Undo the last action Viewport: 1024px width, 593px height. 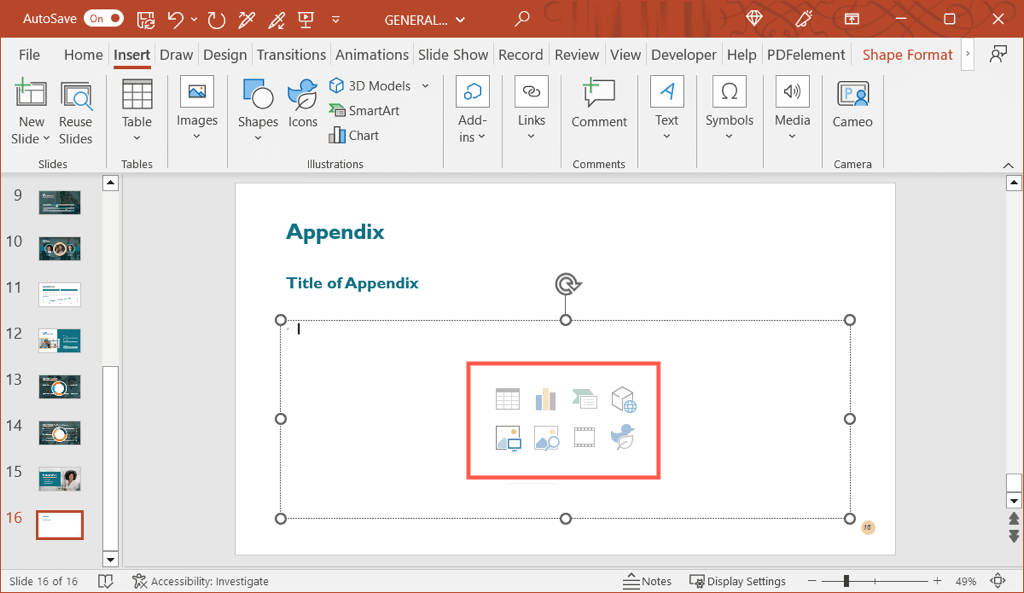click(175, 20)
